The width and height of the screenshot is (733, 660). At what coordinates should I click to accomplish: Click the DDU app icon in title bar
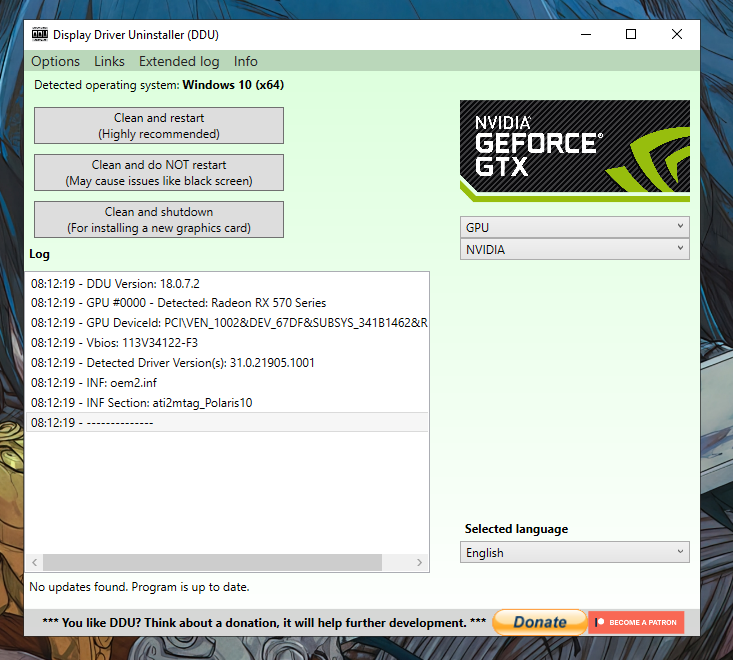click(40, 34)
